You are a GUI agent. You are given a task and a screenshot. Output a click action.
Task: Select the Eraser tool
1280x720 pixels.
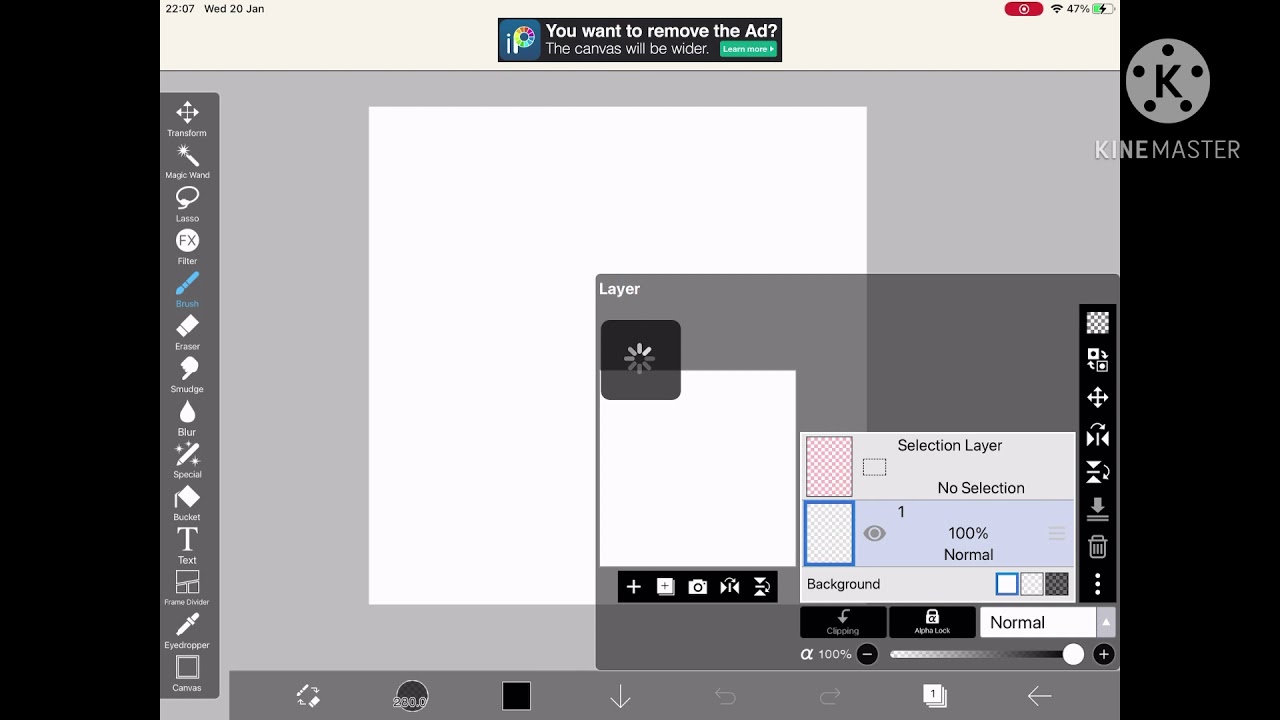[x=187, y=333]
